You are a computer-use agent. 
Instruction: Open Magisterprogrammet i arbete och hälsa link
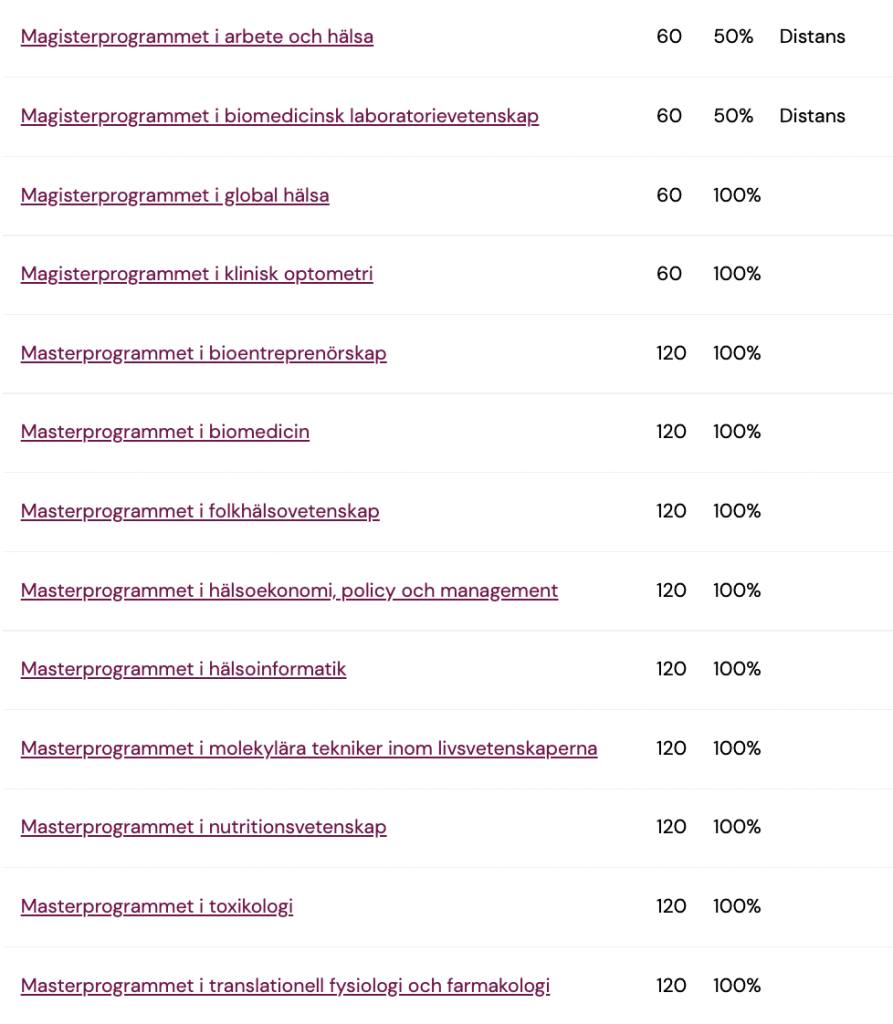click(x=197, y=37)
